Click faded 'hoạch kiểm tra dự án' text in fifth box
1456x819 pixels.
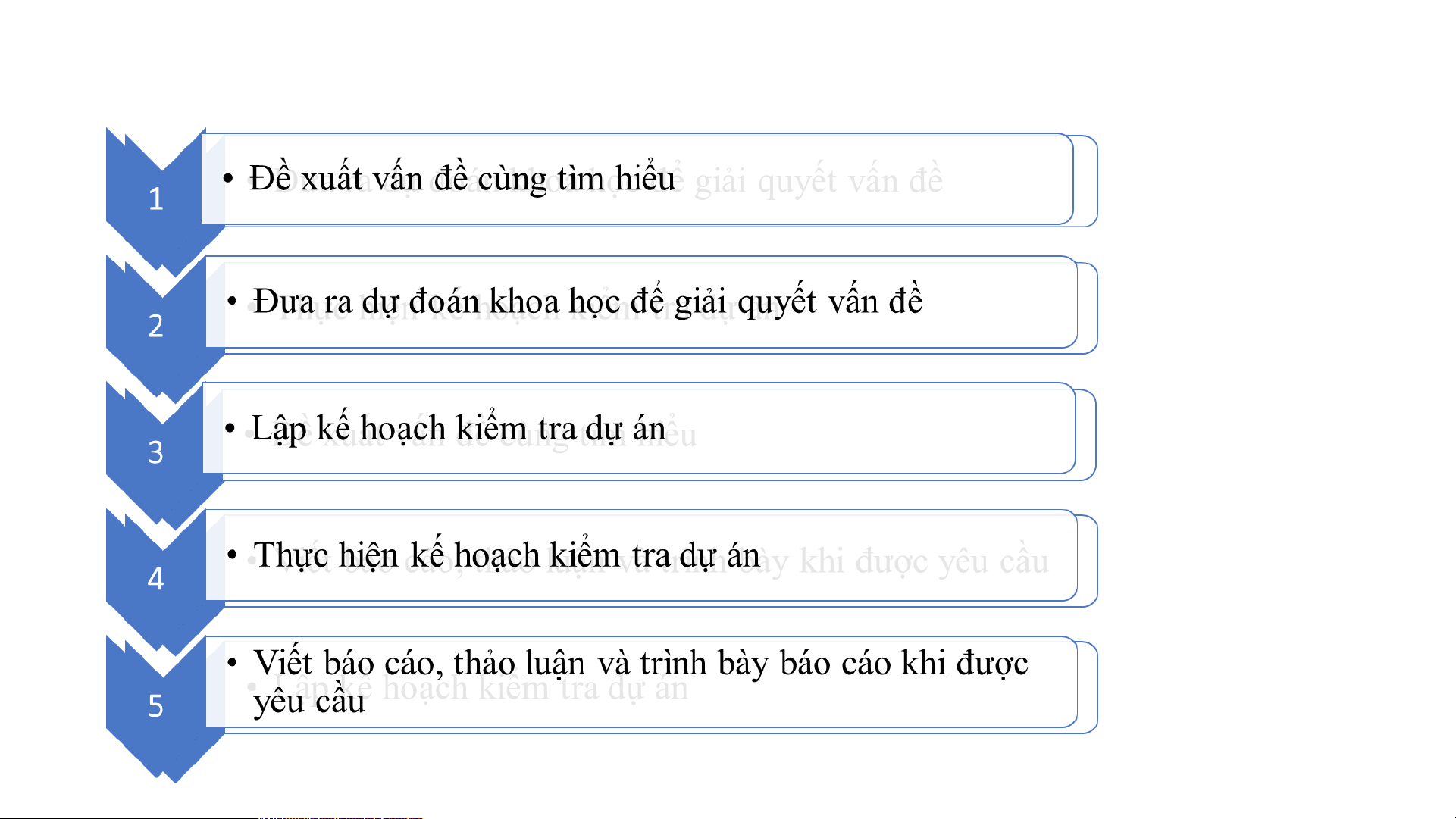tap(536, 689)
